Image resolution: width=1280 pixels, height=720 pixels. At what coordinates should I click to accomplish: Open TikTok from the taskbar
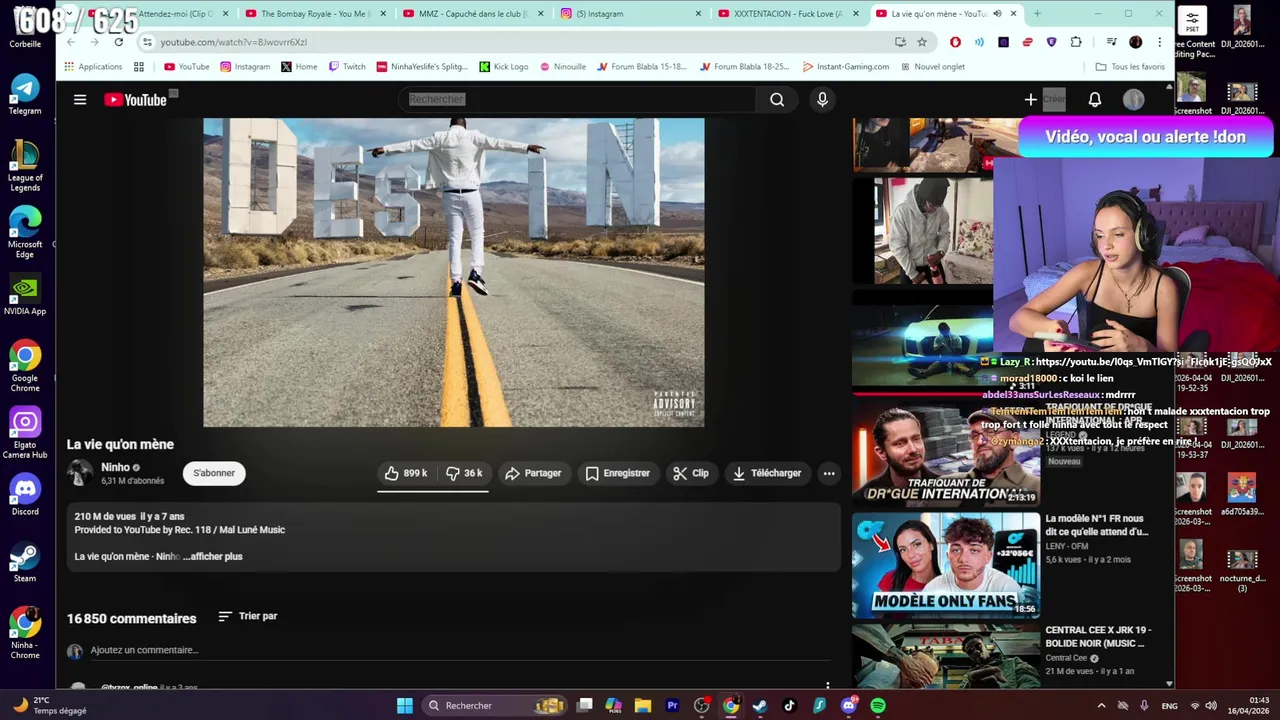[x=789, y=706]
